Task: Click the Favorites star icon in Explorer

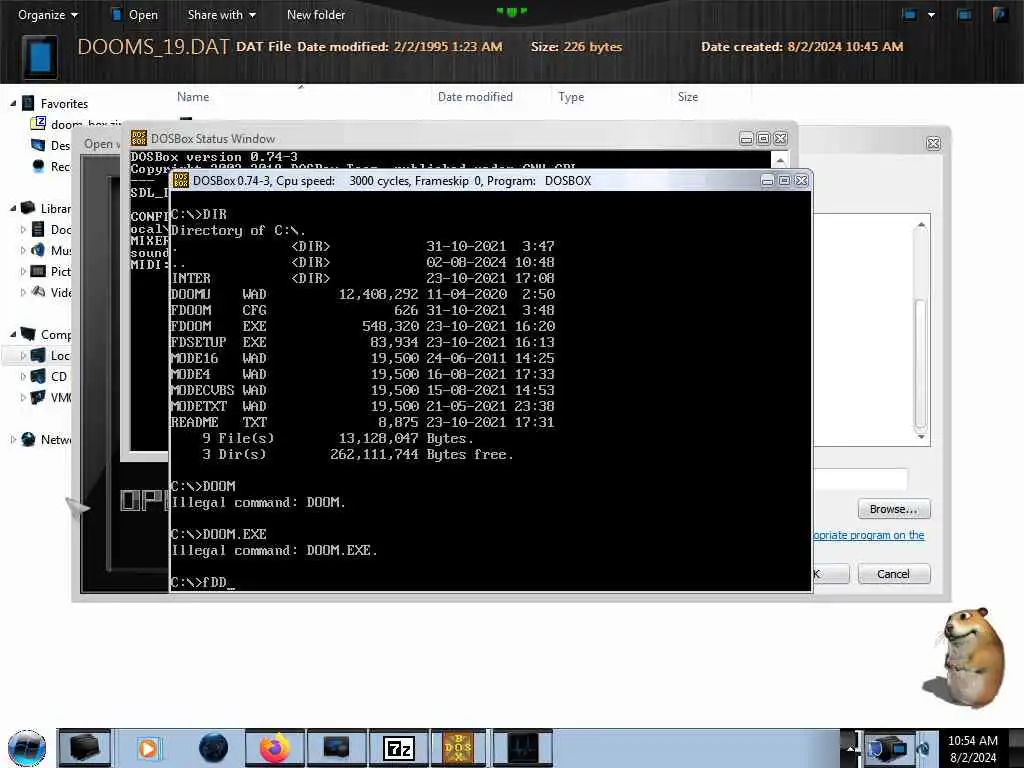Action: 28,103
